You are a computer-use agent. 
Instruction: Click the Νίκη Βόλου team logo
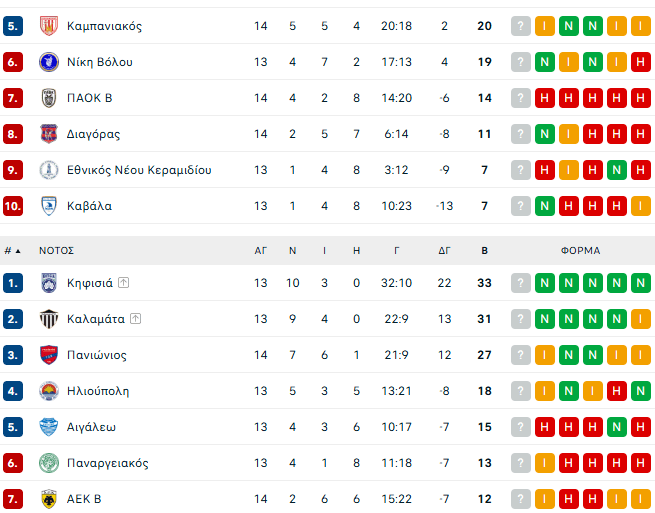point(48,62)
